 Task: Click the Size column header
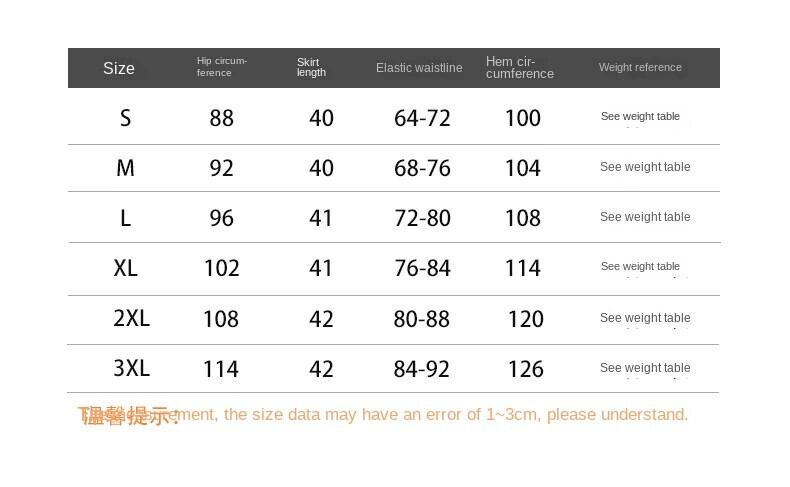tap(118, 68)
